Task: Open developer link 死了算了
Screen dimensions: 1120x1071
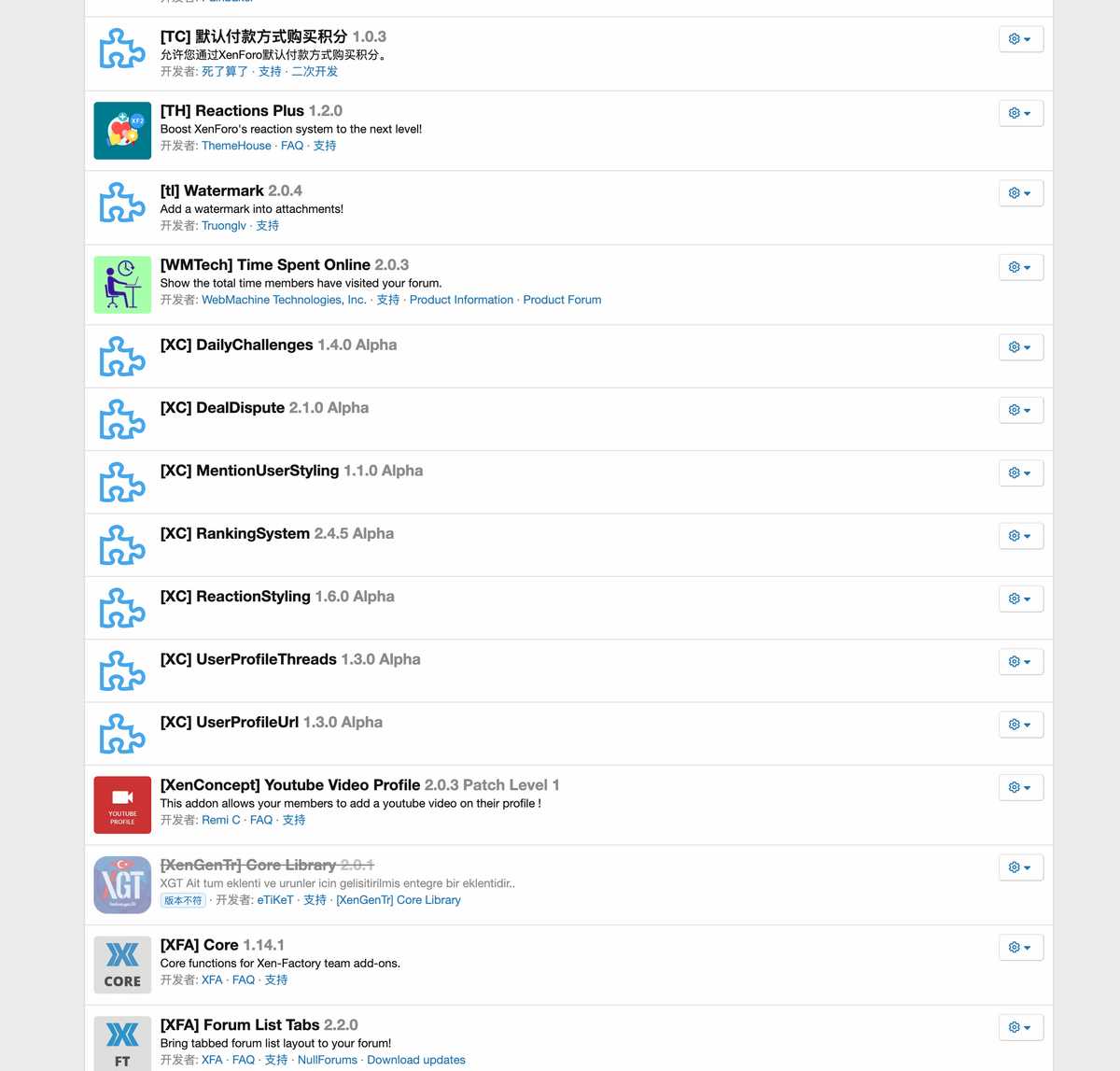Action: [x=225, y=71]
